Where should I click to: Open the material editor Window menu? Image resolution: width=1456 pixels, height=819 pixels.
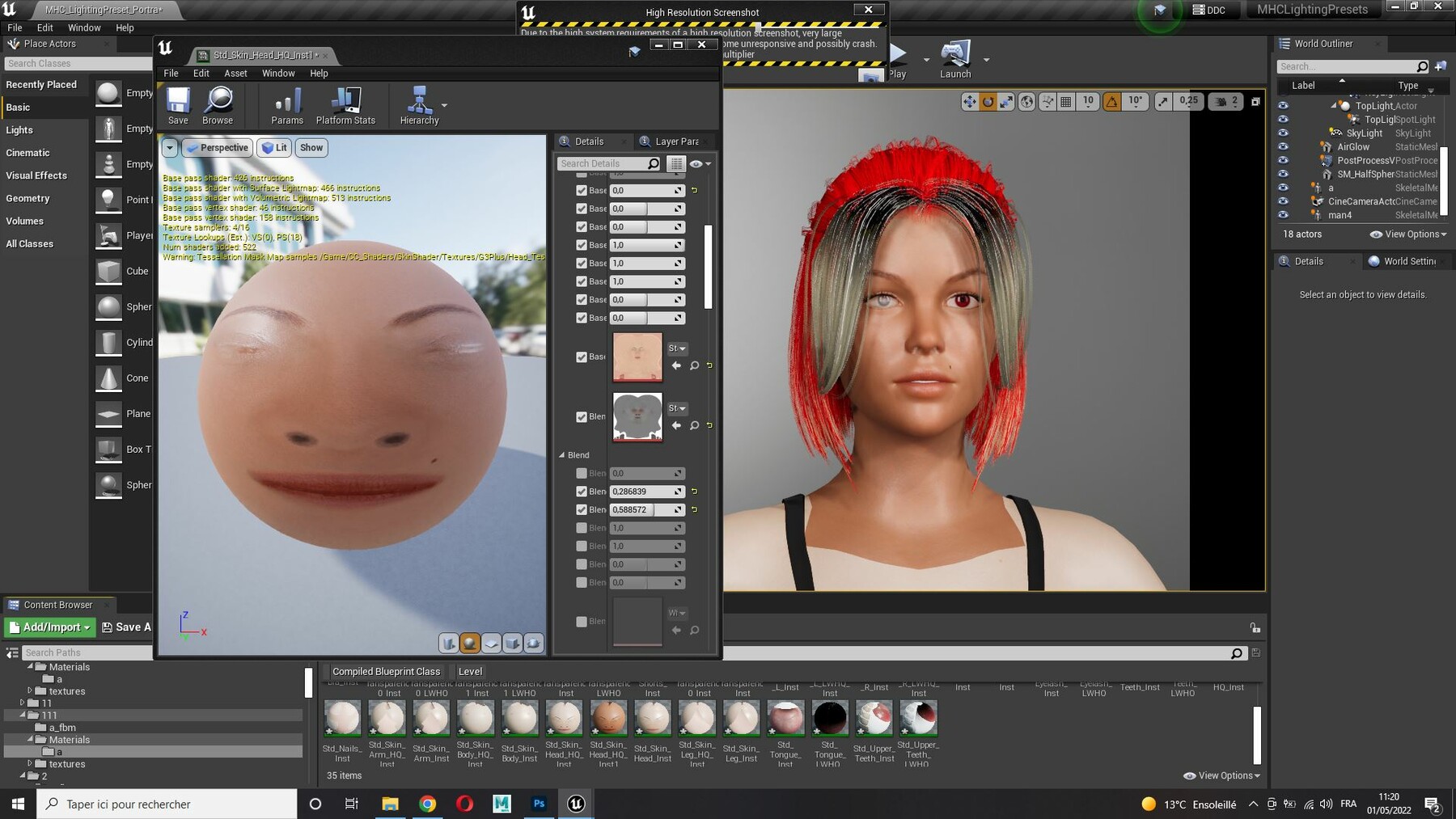coord(278,73)
